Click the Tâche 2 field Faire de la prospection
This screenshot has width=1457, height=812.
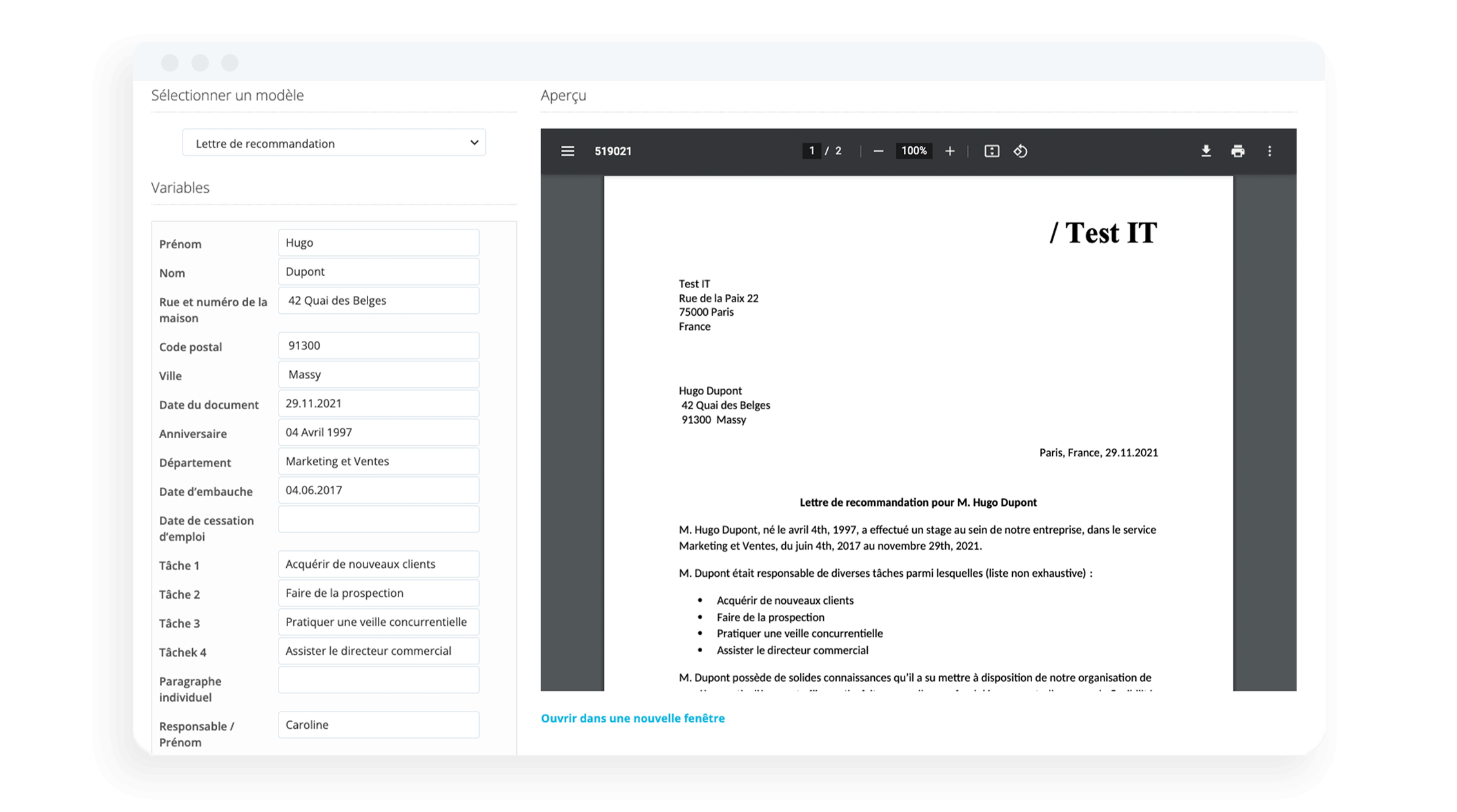click(378, 593)
